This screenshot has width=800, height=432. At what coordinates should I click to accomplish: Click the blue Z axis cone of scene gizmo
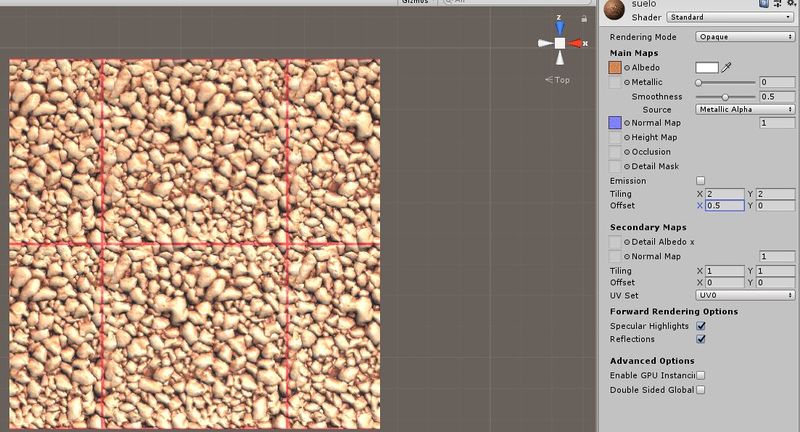click(x=560, y=27)
